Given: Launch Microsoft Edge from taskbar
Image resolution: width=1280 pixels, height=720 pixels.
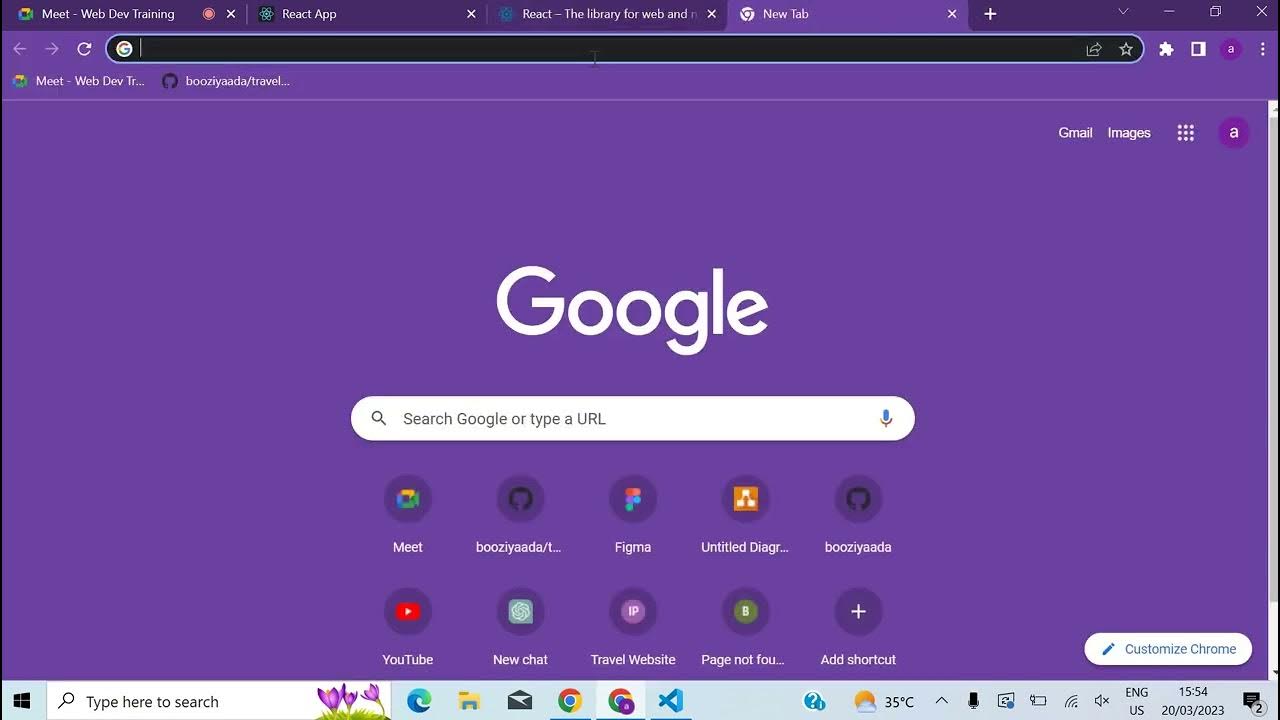Looking at the screenshot, I should [x=419, y=701].
